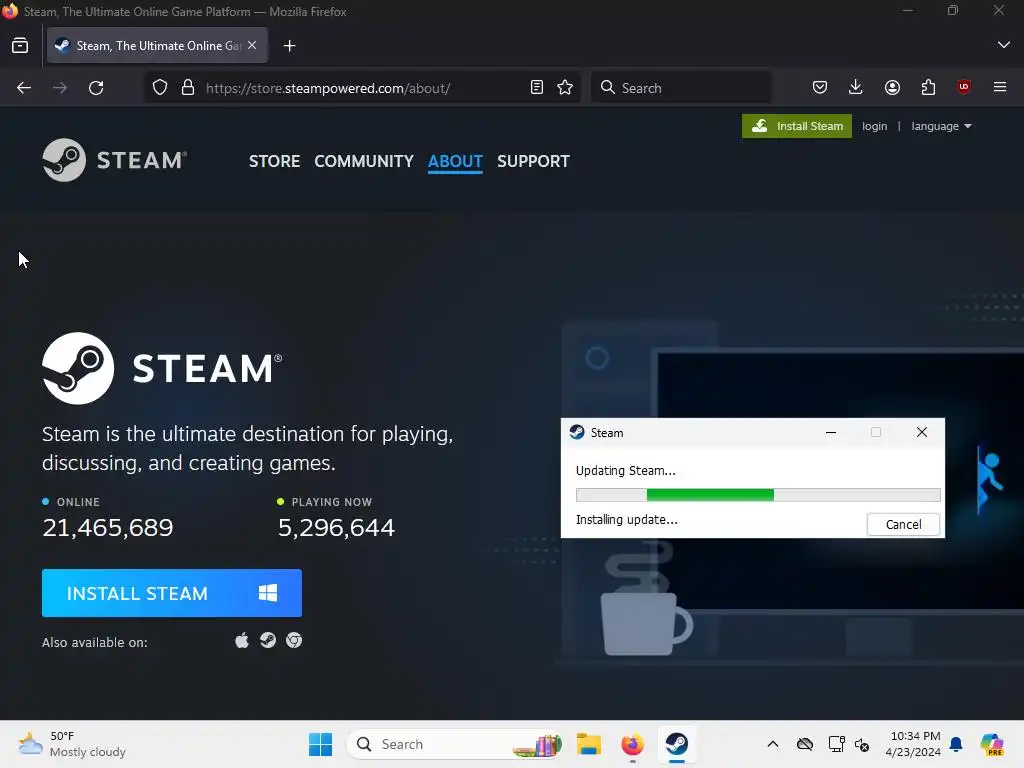Click the Steam logo in header
The height and width of the screenshot is (768, 1024).
(x=114, y=160)
